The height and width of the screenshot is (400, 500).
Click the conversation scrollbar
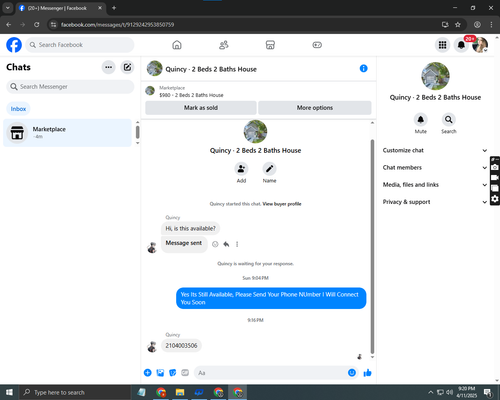372,247
